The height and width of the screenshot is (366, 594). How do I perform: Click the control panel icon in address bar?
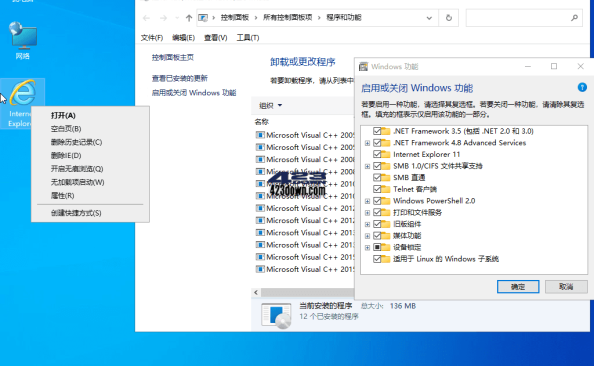[x=203, y=18]
